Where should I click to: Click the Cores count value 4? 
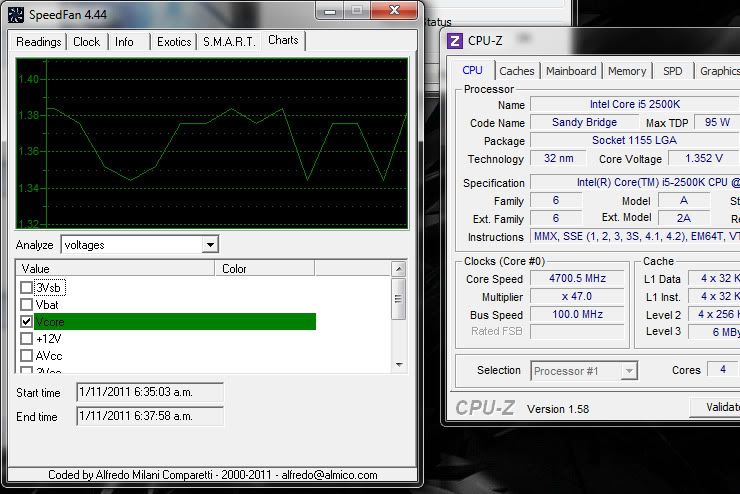723,370
